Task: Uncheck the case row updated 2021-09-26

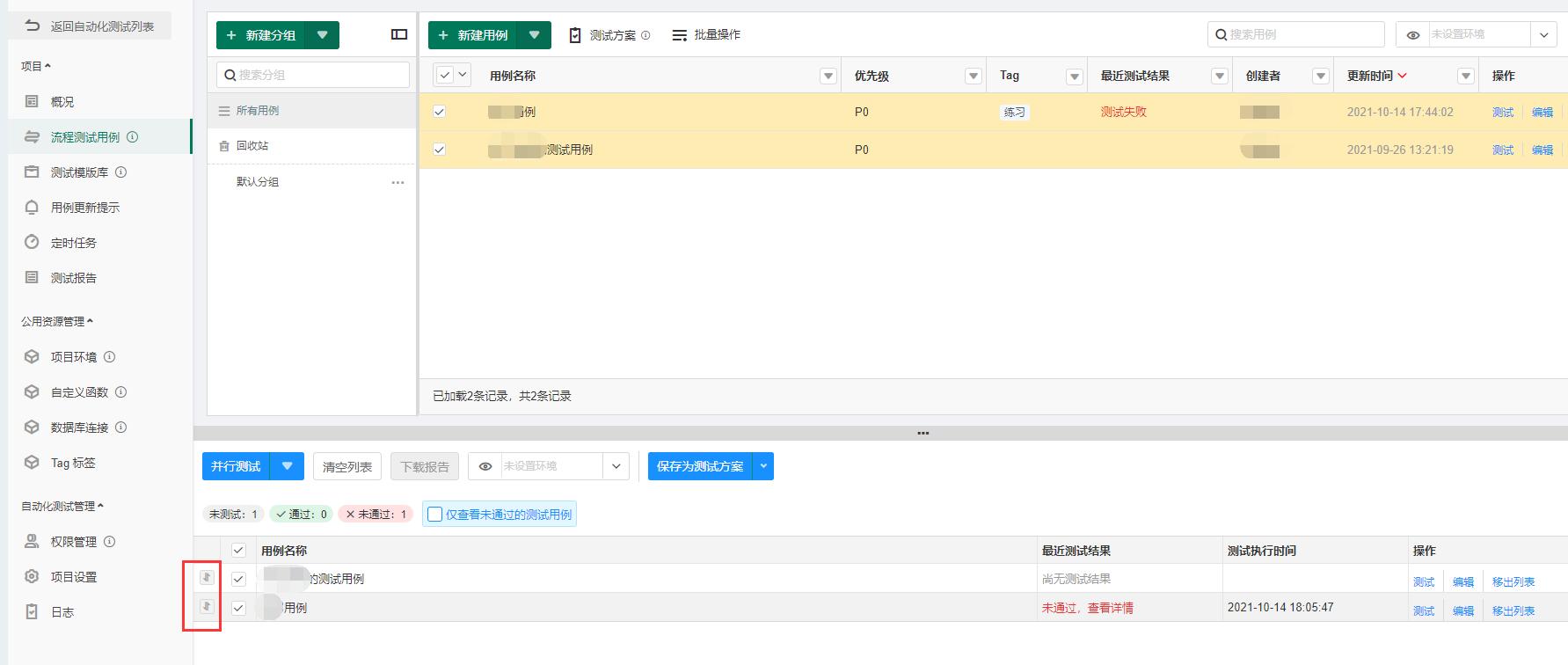Action: 439,150
